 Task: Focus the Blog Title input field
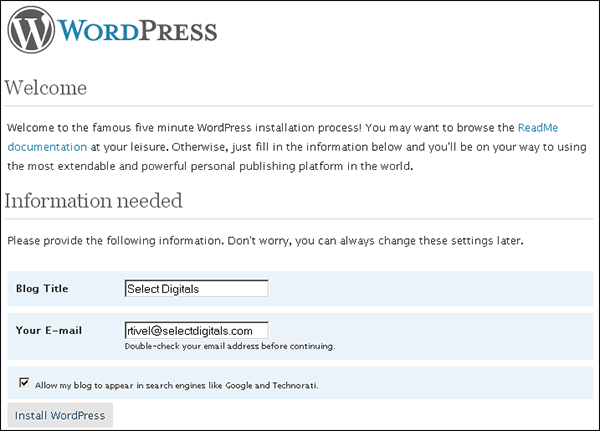tap(196, 289)
